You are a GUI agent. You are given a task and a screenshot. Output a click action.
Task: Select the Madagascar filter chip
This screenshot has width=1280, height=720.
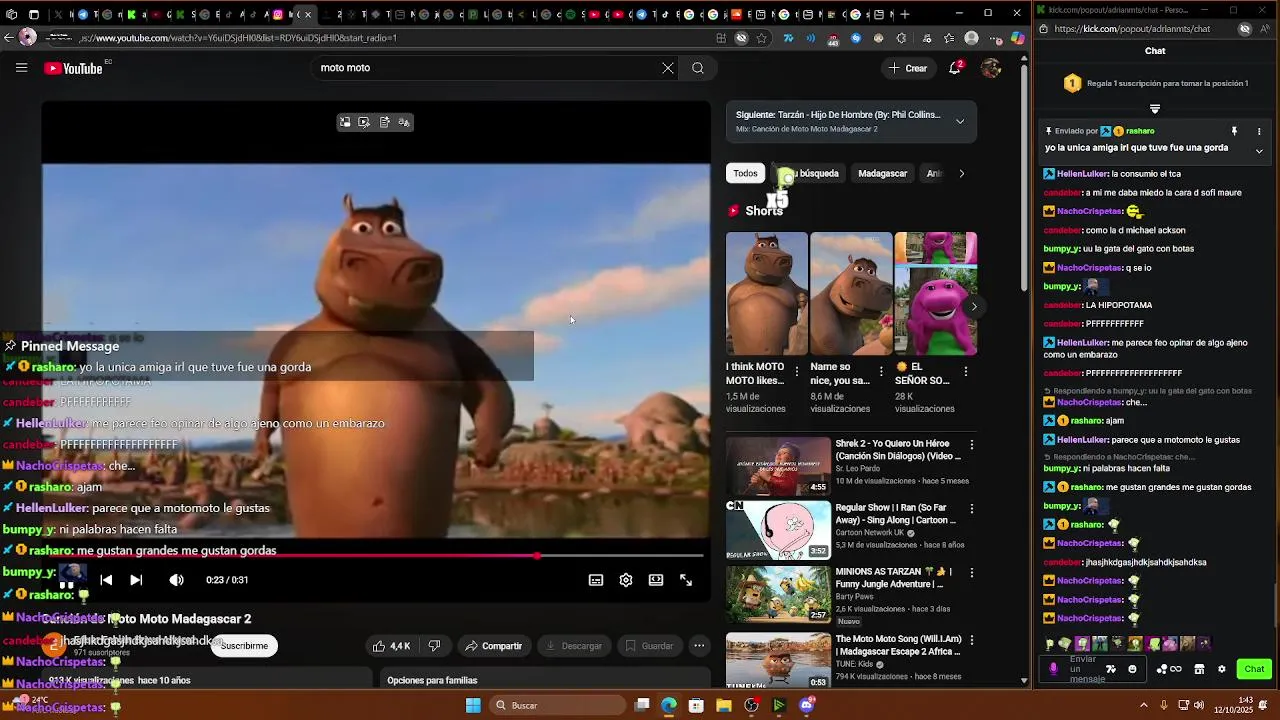pos(883,173)
